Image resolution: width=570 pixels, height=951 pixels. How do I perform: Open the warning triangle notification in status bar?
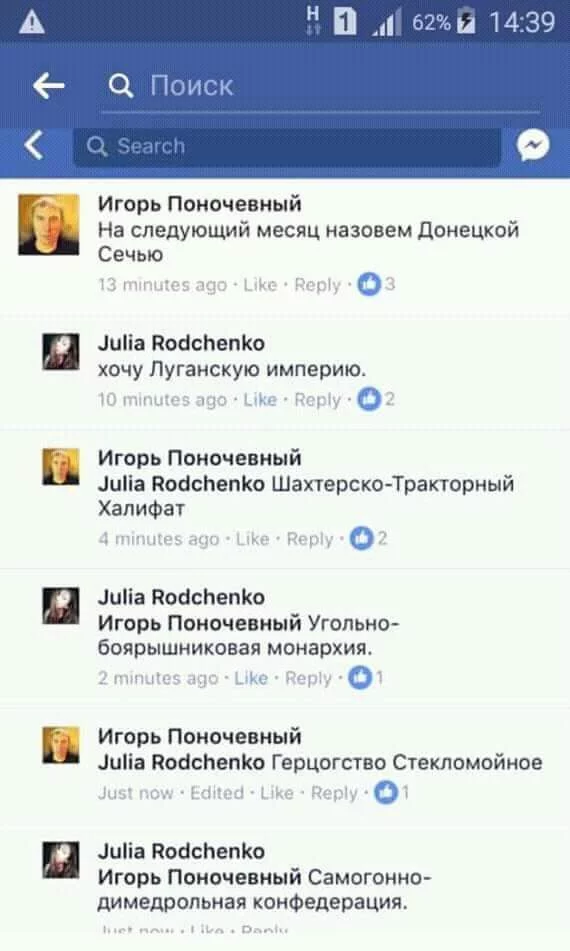[32, 22]
